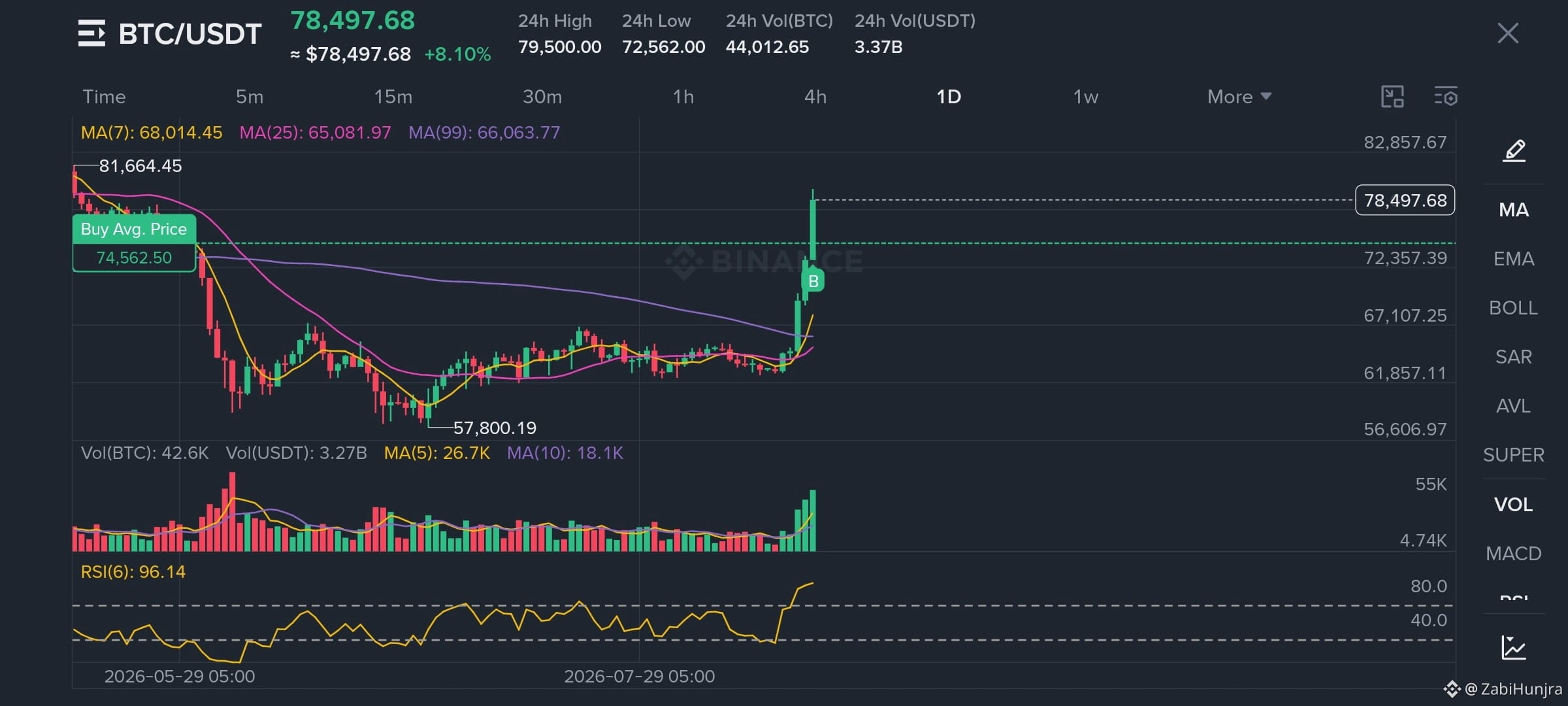Toggle the MACD sub-indicator
1568x706 pixels.
coord(1514,554)
